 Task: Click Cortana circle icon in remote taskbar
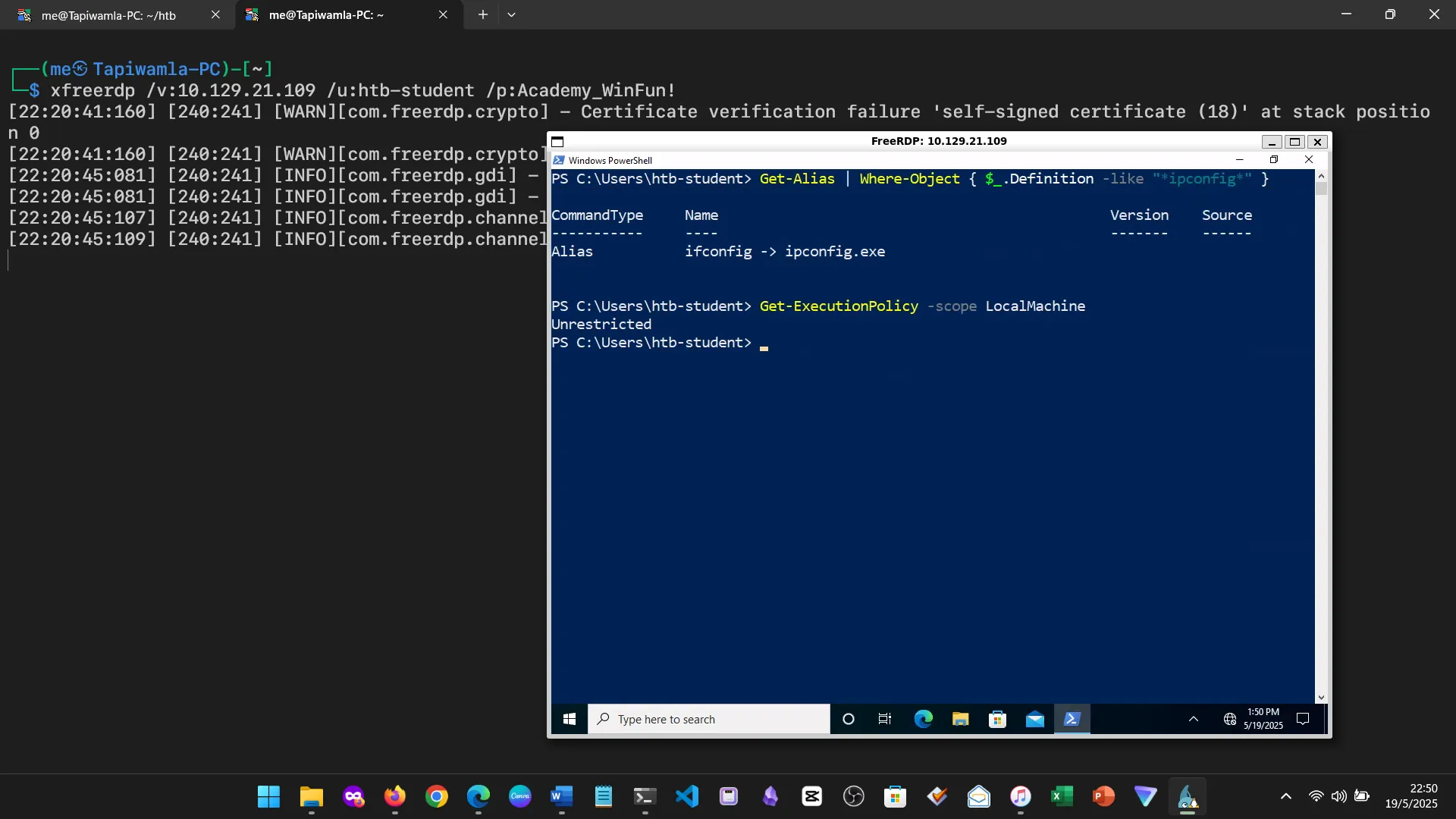coord(849,719)
